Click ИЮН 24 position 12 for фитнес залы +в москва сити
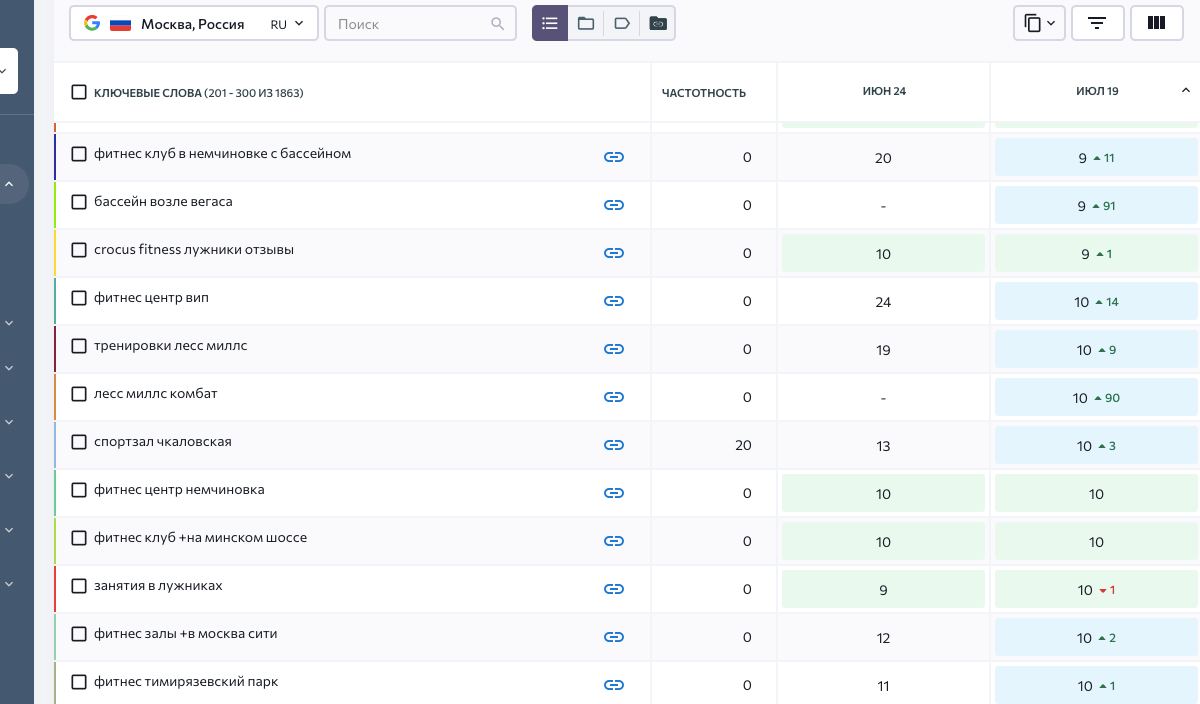The image size is (1200, 704). (883, 638)
